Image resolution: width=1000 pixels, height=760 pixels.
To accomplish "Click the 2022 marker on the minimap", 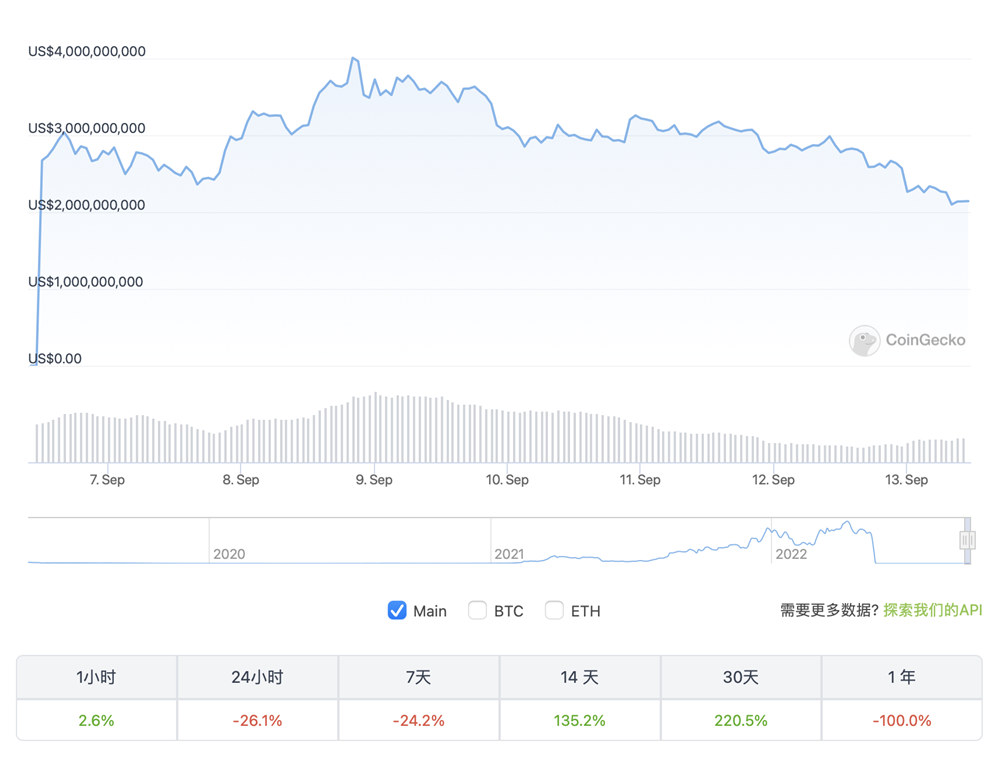I will pyautogui.click(x=792, y=553).
